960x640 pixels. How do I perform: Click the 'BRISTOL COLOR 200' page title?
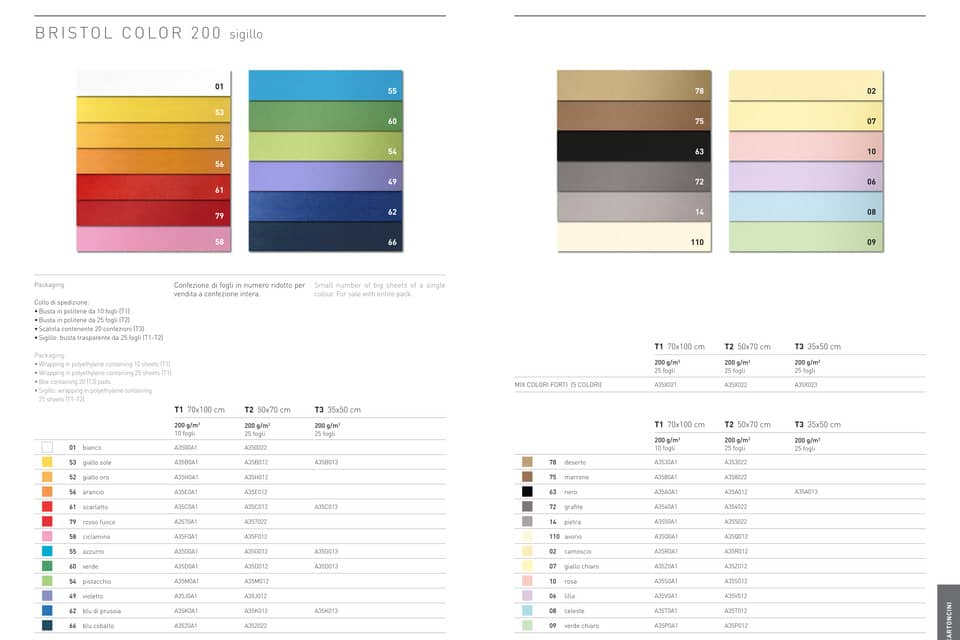128,33
